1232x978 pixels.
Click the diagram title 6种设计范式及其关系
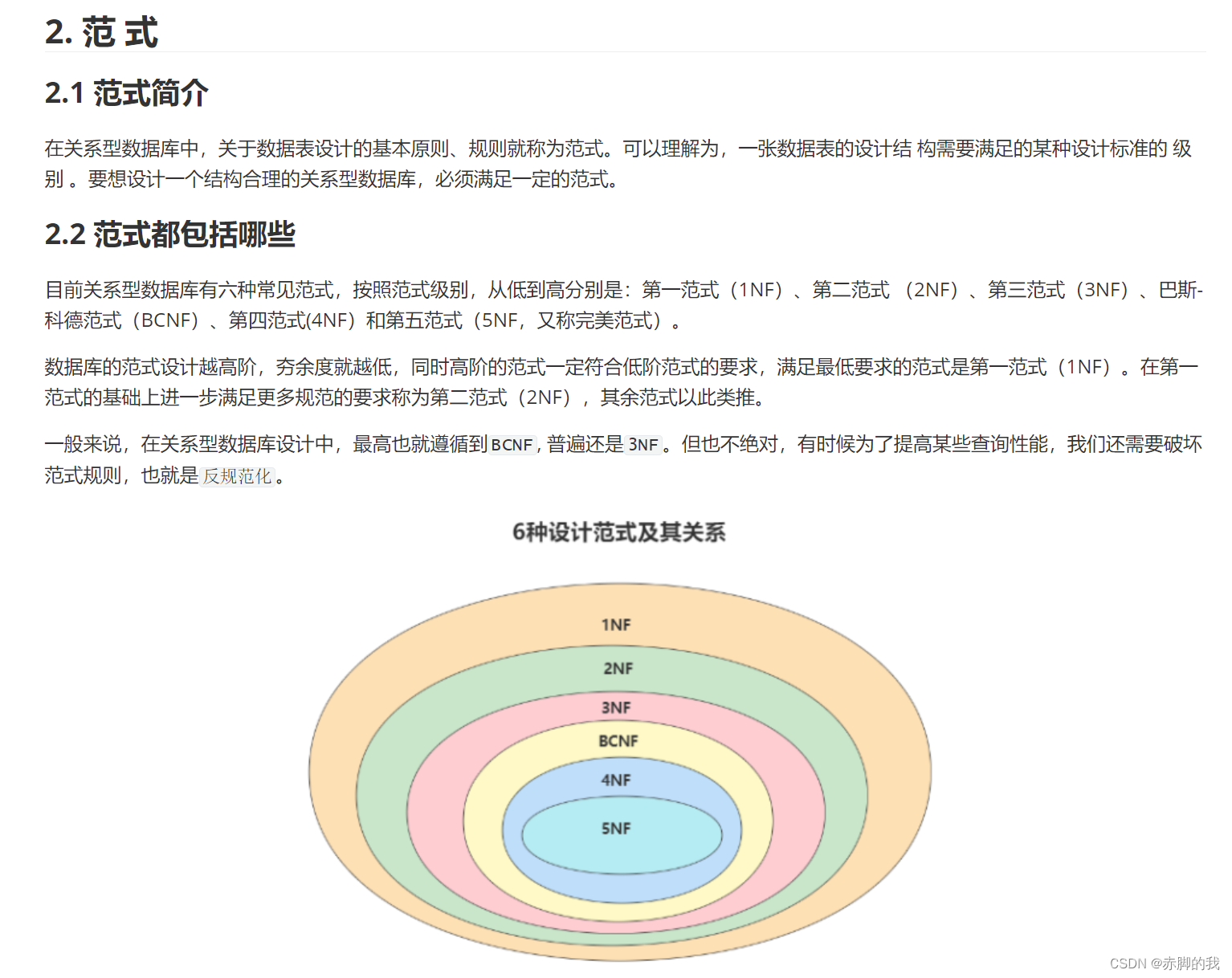(618, 532)
